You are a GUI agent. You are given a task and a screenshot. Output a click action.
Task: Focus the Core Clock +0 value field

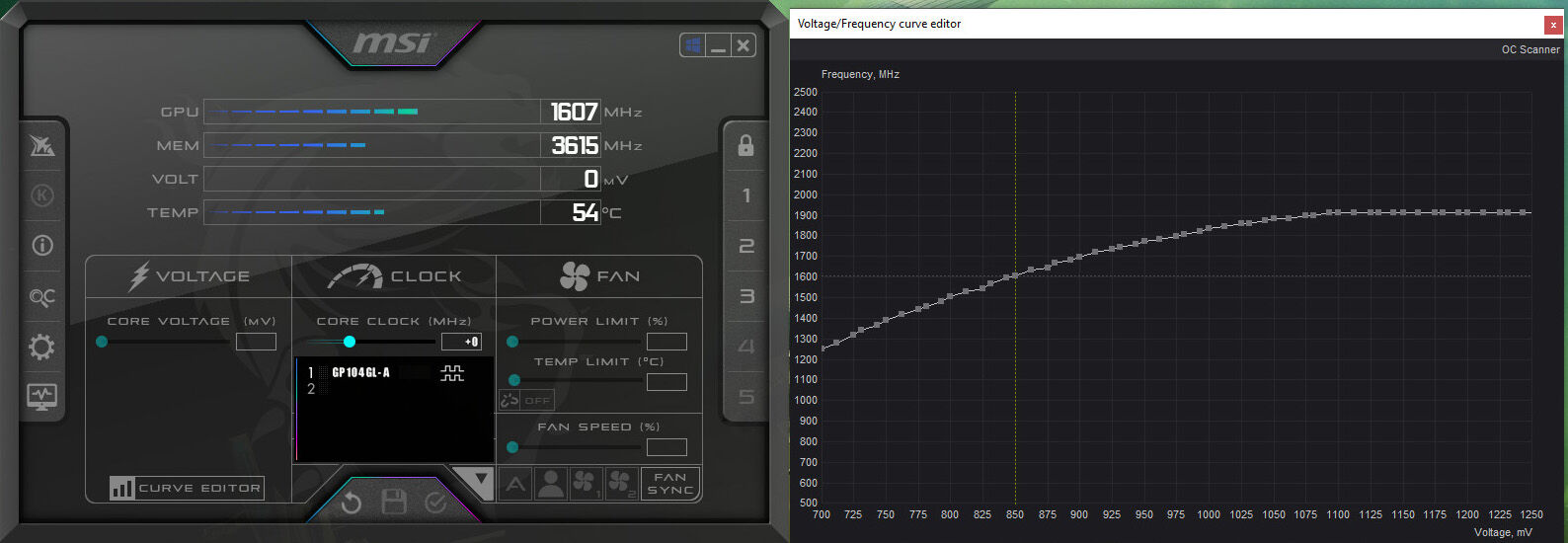point(461,342)
